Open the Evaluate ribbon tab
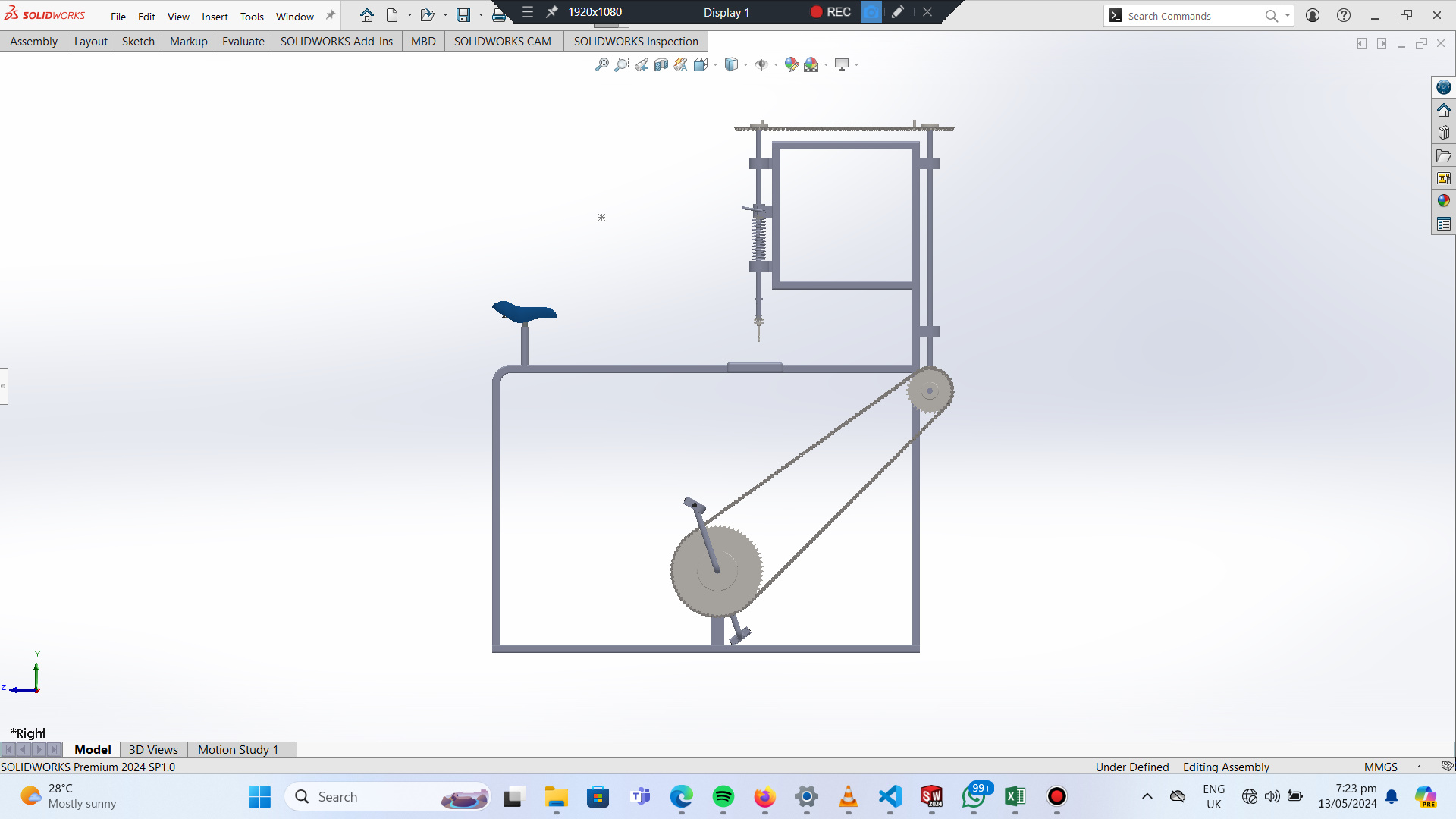Screen dimensions: 1456x819 243,41
